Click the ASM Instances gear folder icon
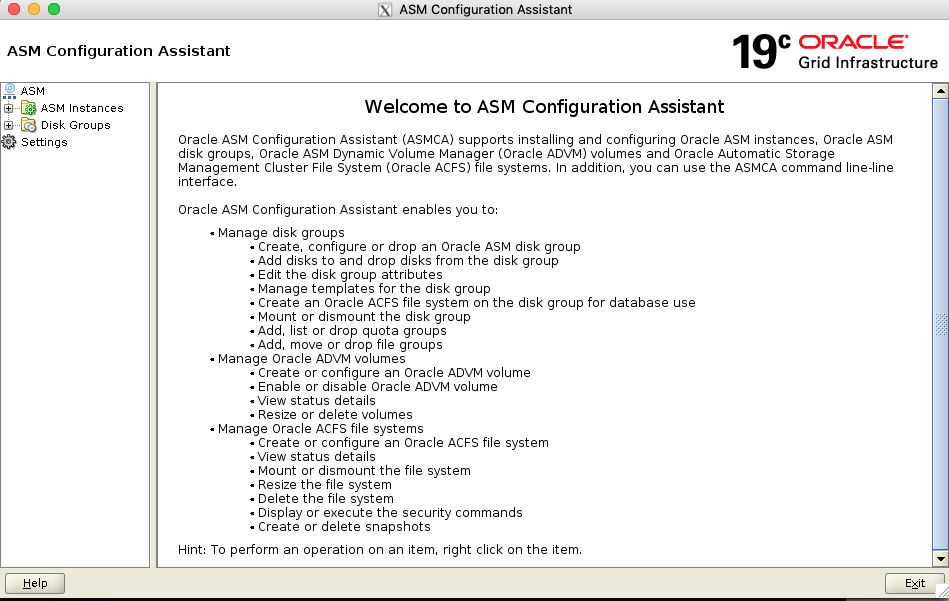 pyautogui.click(x=28, y=108)
